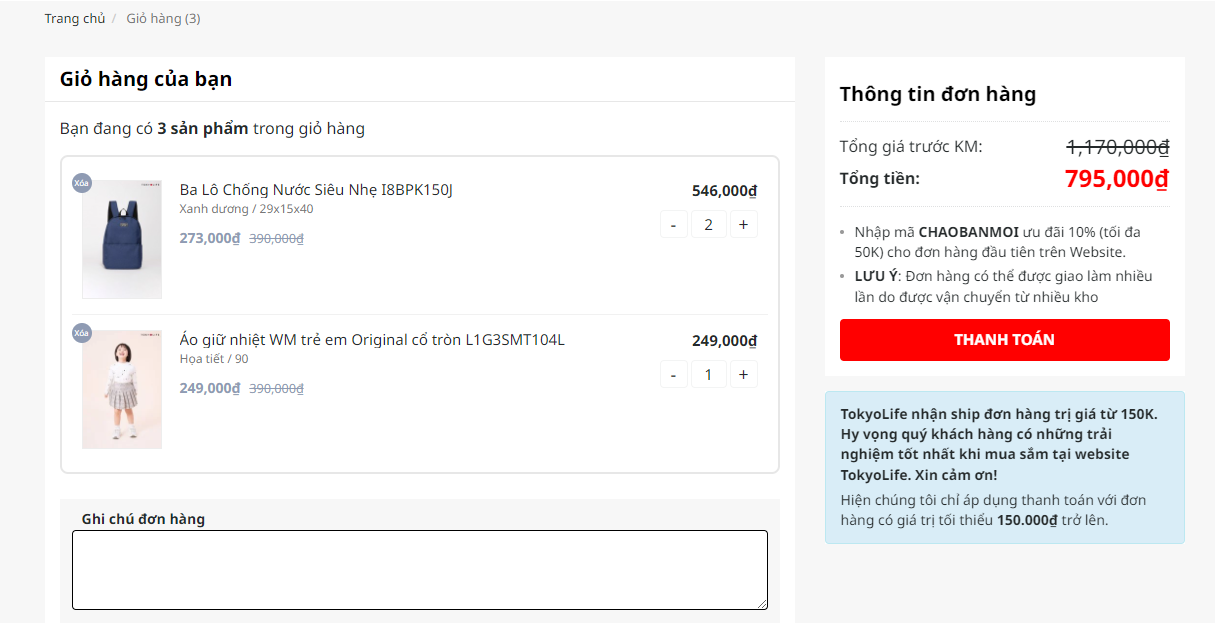The image size is (1215, 623).
Task: Go to Trang chủ in the breadcrumb
Action: click(x=74, y=19)
